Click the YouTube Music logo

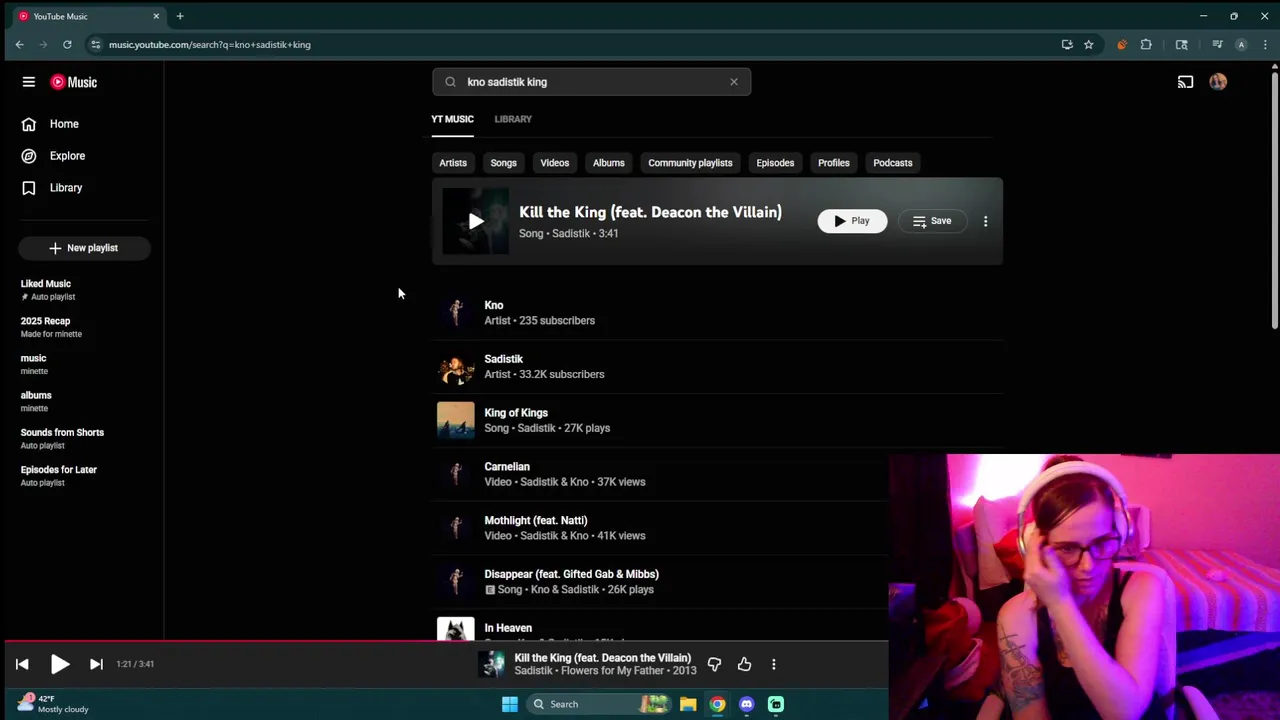click(x=74, y=82)
